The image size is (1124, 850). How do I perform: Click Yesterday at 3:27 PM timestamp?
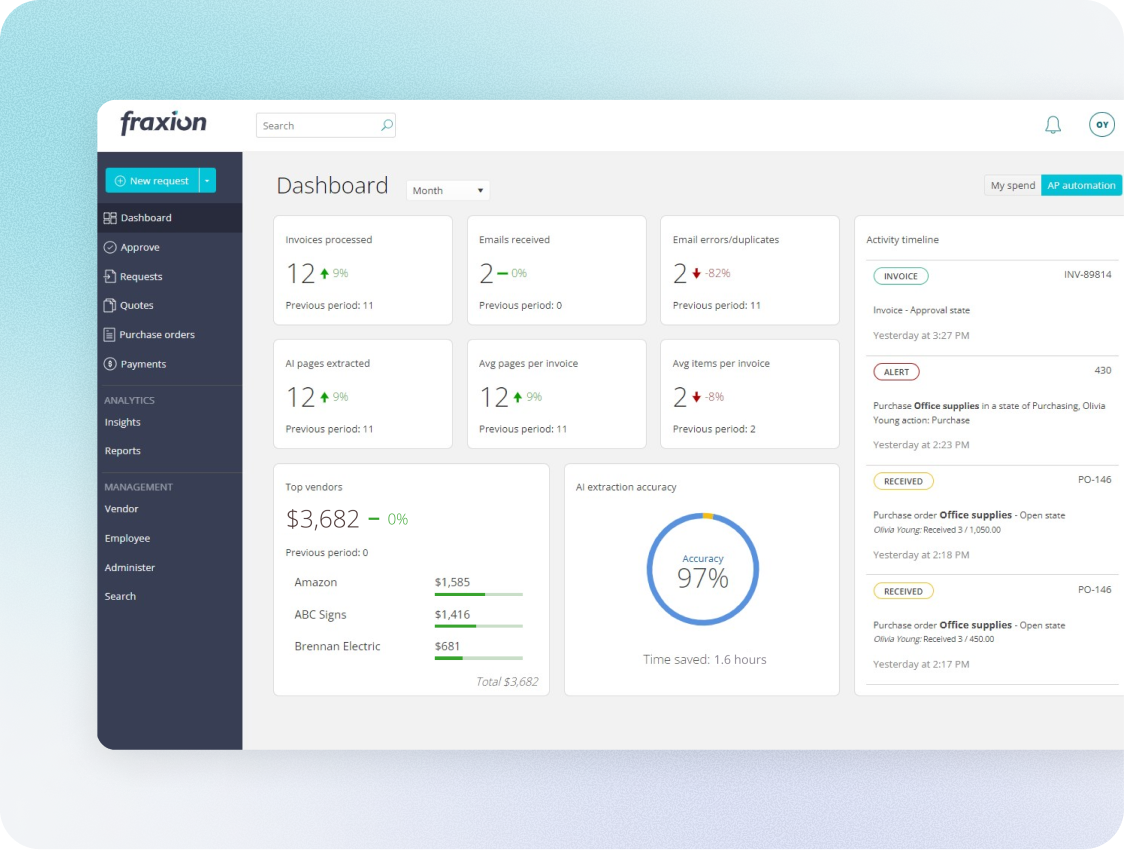pyautogui.click(x=920, y=335)
